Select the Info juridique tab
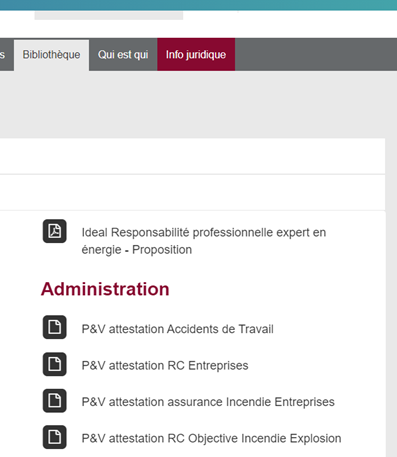The width and height of the screenshot is (397, 457). point(196,55)
